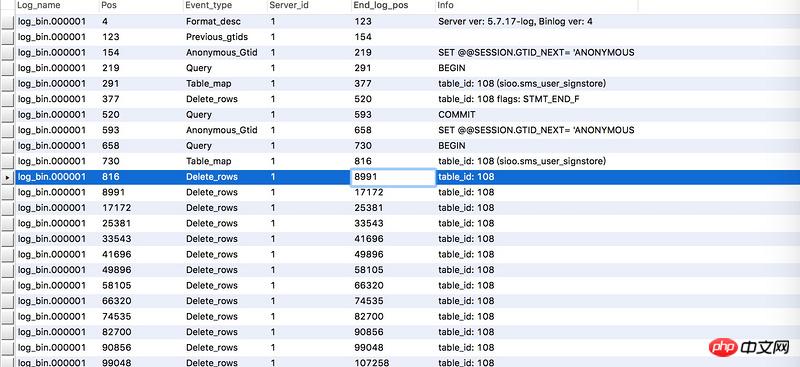Click the End_log_pos cell showing 25381
800x367 pixels.
pyautogui.click(x=393, y=208)
